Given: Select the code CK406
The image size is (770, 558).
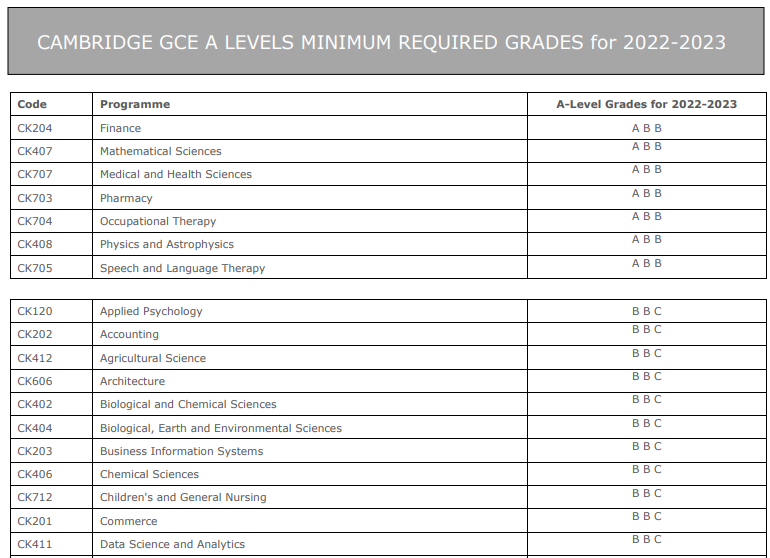Looking at the screenshot, I should (35, 474).
